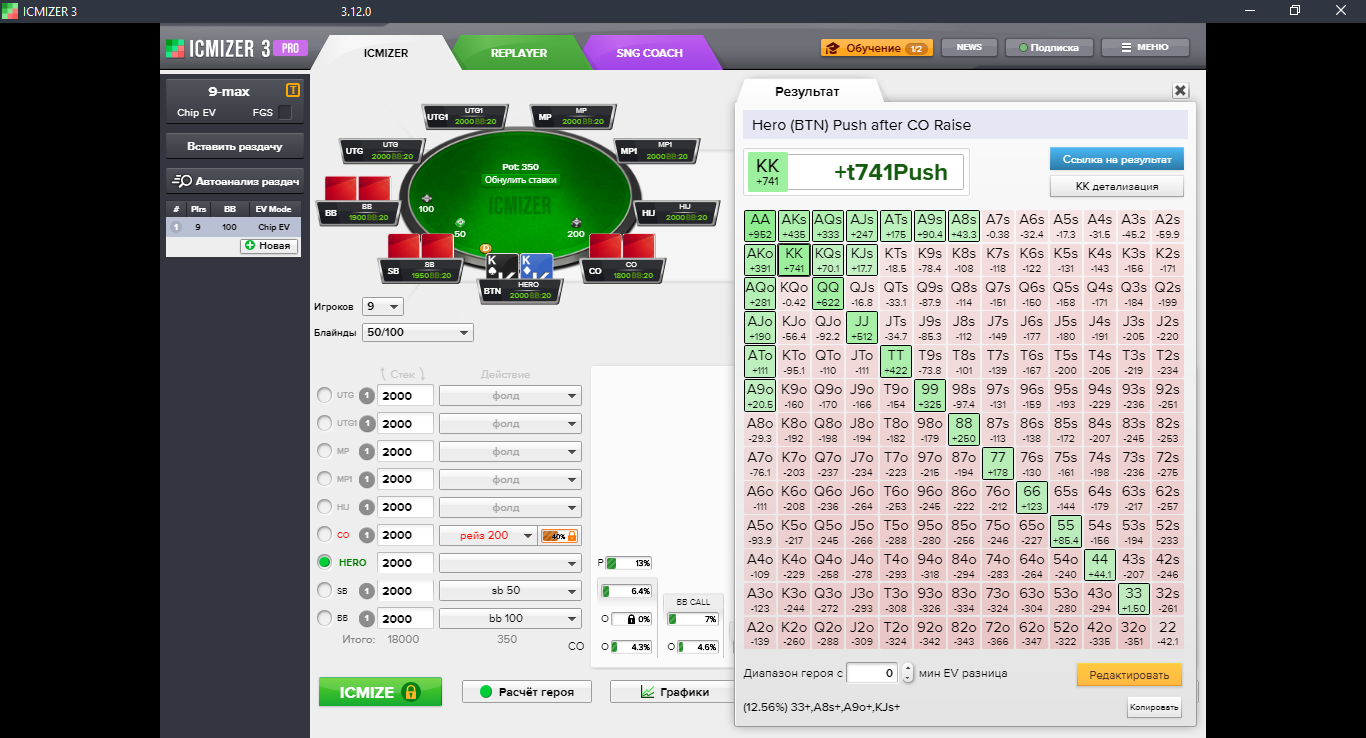This screenshot has height=738, width=1366.
Task: Open MP action фолд dropdown
Action: click(510, 451)
